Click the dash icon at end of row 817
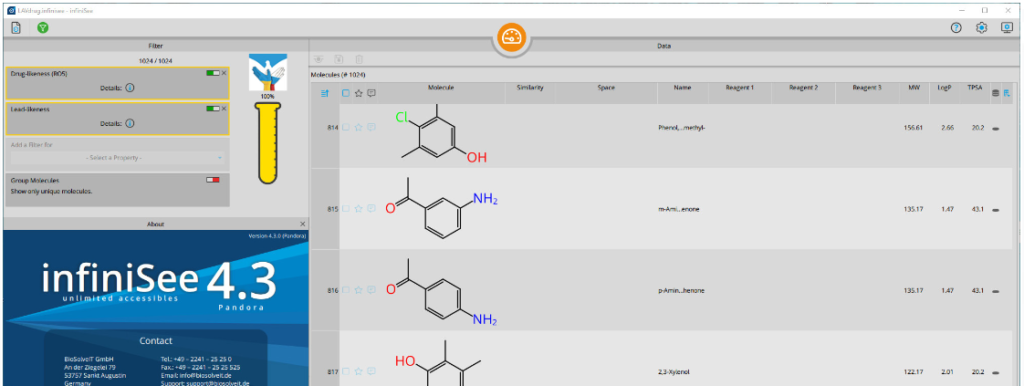 point(996,373)
